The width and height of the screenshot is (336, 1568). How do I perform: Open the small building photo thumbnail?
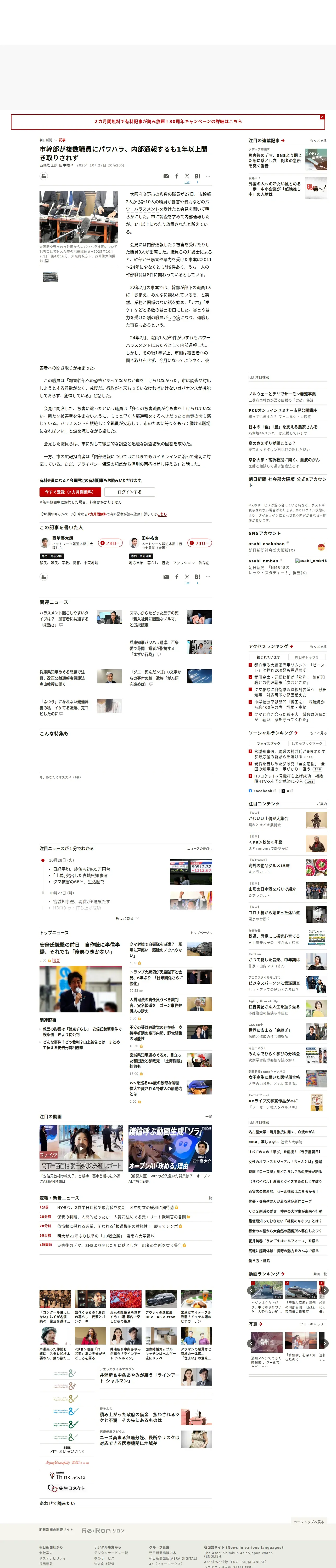click(51, 277)
